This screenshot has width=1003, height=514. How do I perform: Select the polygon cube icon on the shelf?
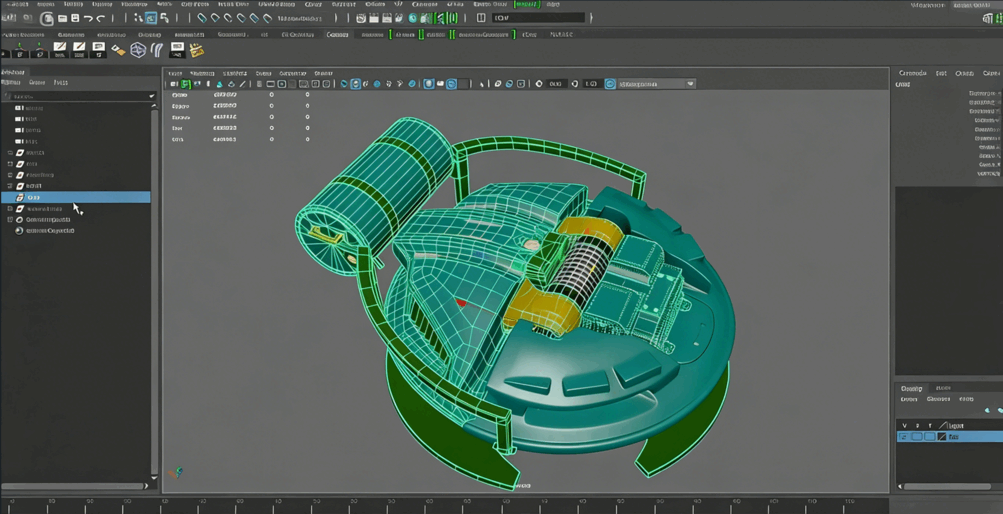[x=138, y=50]
